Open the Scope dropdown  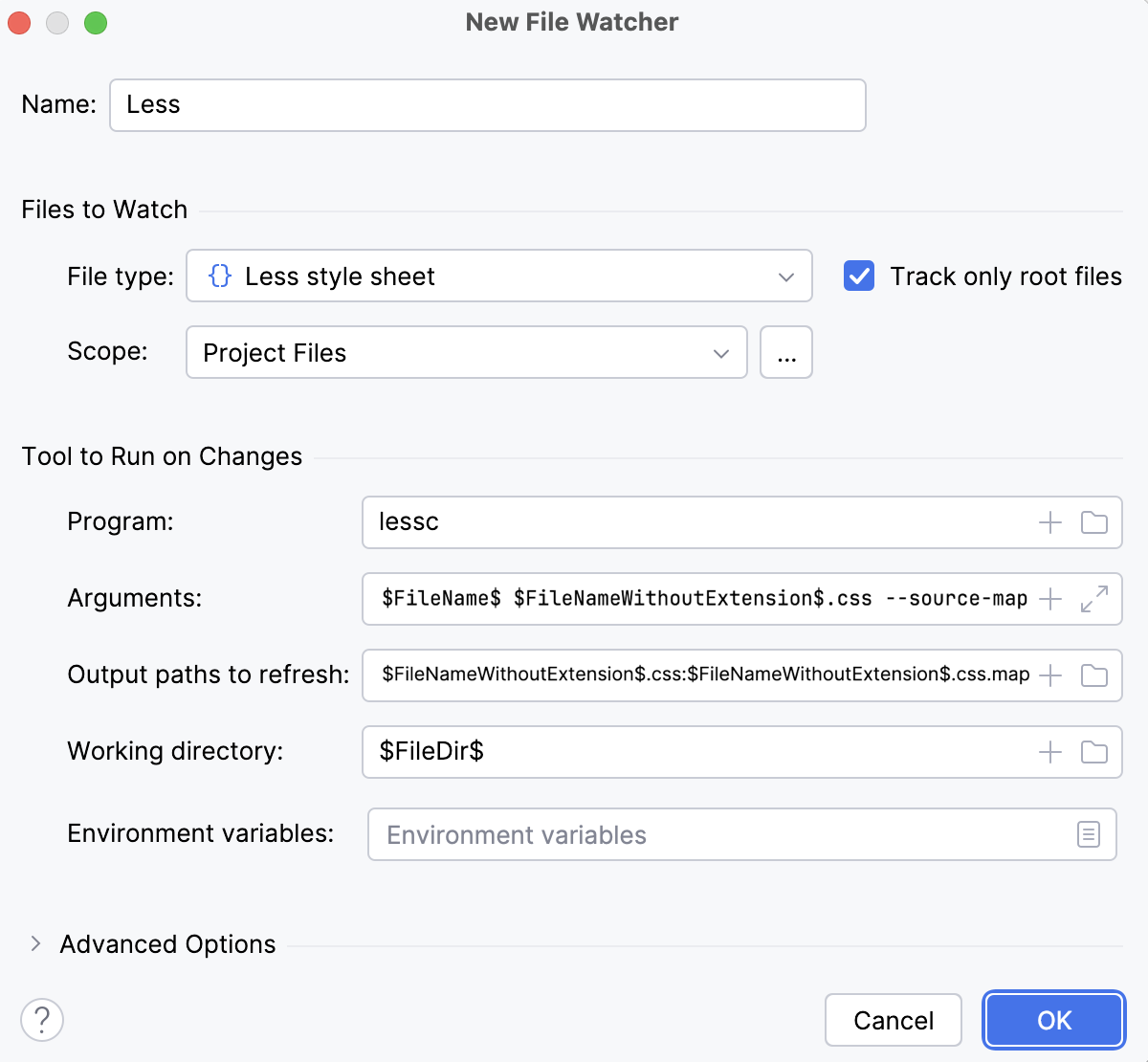[x=720, y=353]
